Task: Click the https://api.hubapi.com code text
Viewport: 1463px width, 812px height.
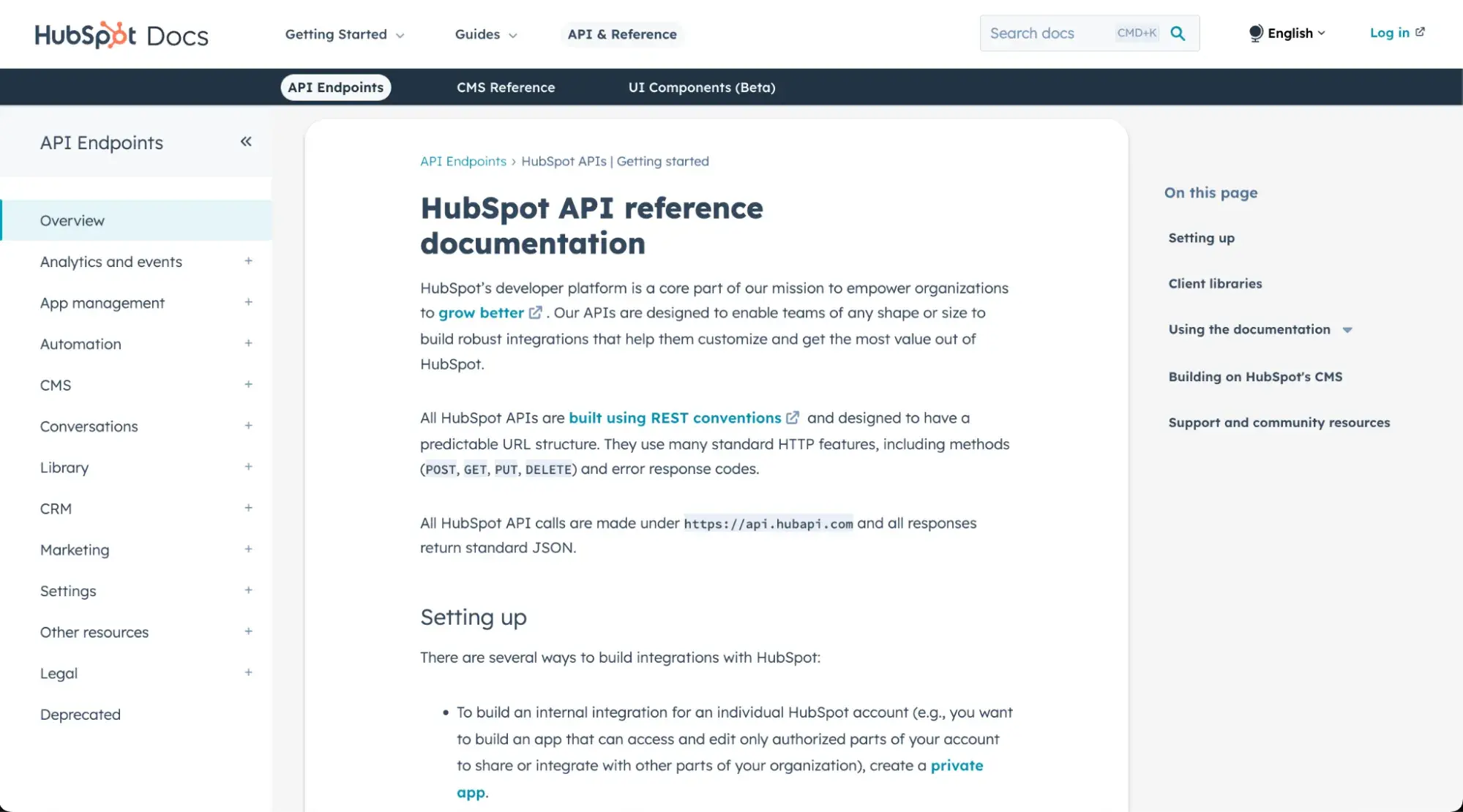Action: coord(768,524)
